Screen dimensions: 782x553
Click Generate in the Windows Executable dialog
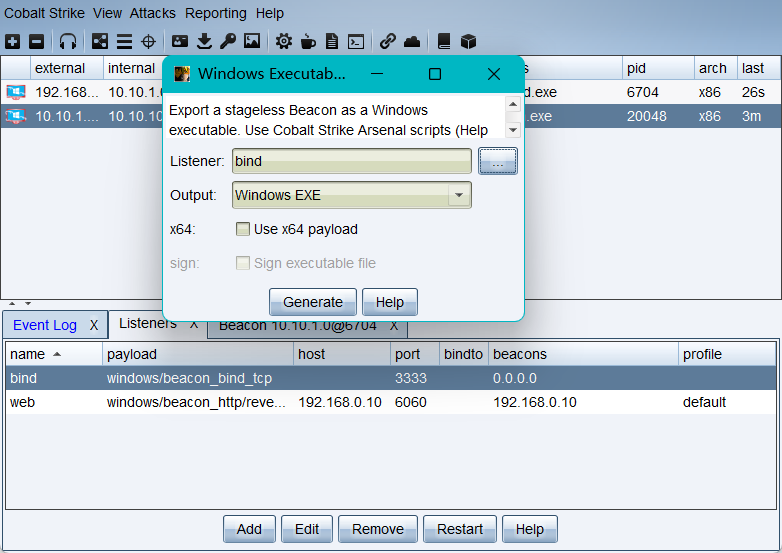[313, 302]
